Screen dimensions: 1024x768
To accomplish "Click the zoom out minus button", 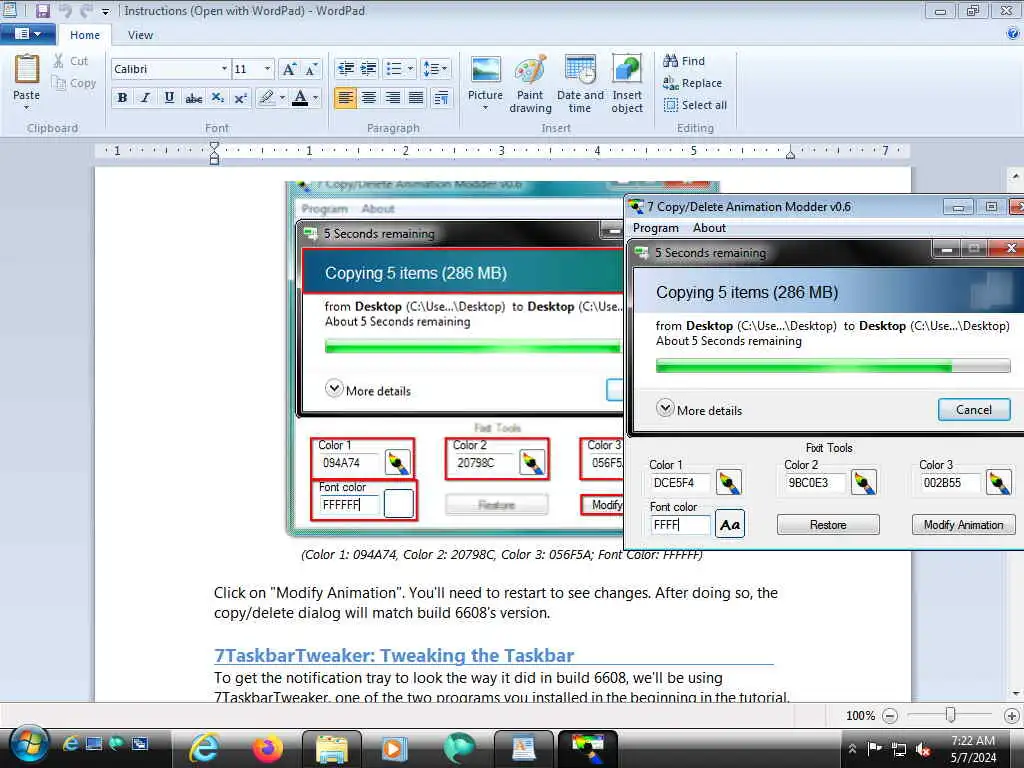I will tap(889, 716).
